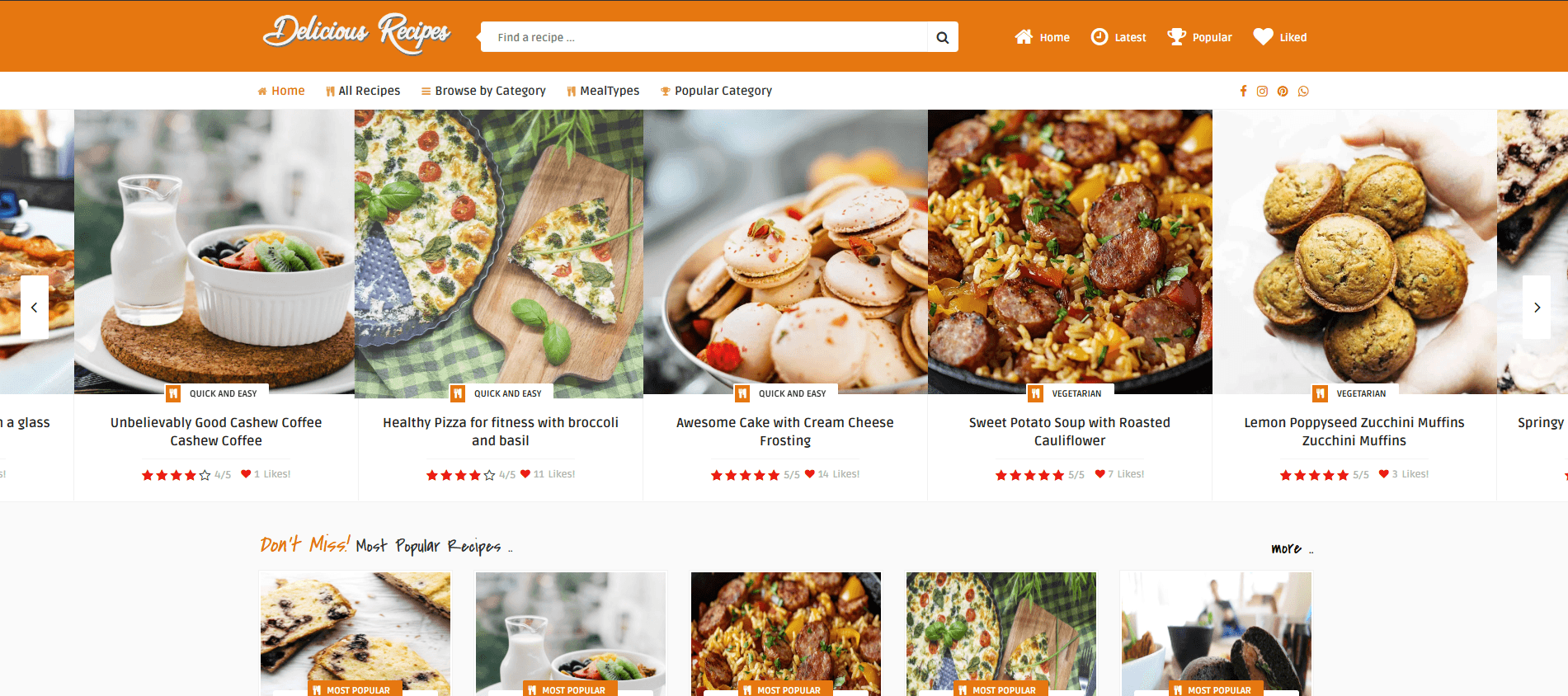The image size is (1568, 696).
Task: Open Healthy Pizza for fitness title
Action: (x=501, y=431)
